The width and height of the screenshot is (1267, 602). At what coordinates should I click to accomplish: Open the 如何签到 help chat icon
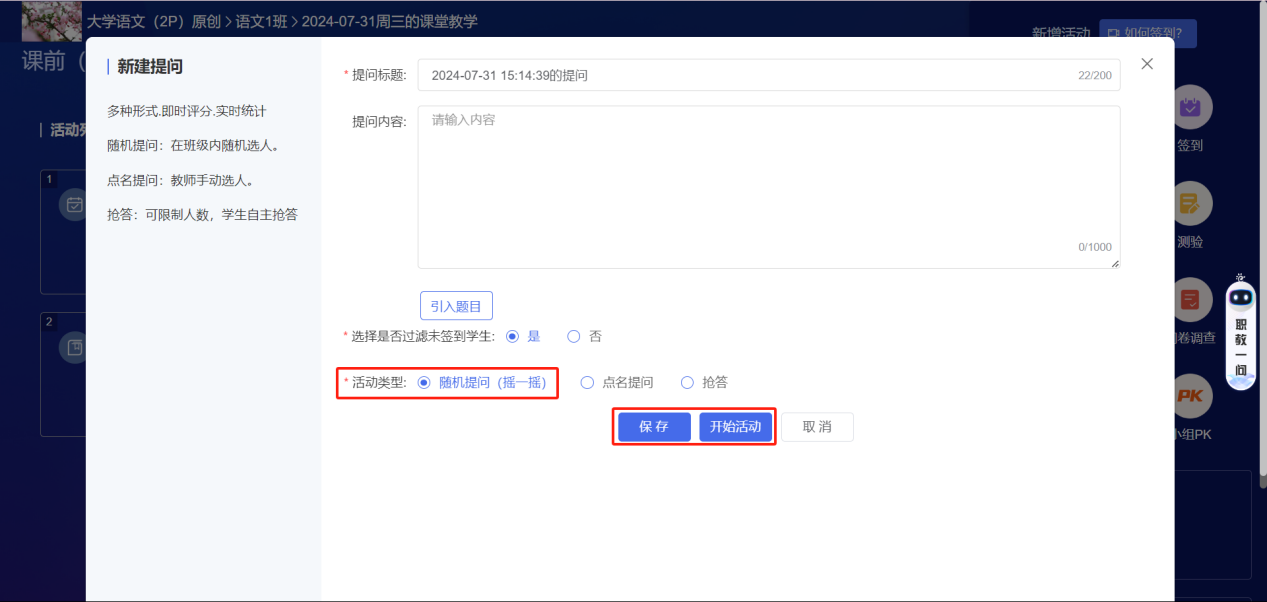click(1146, 32)
